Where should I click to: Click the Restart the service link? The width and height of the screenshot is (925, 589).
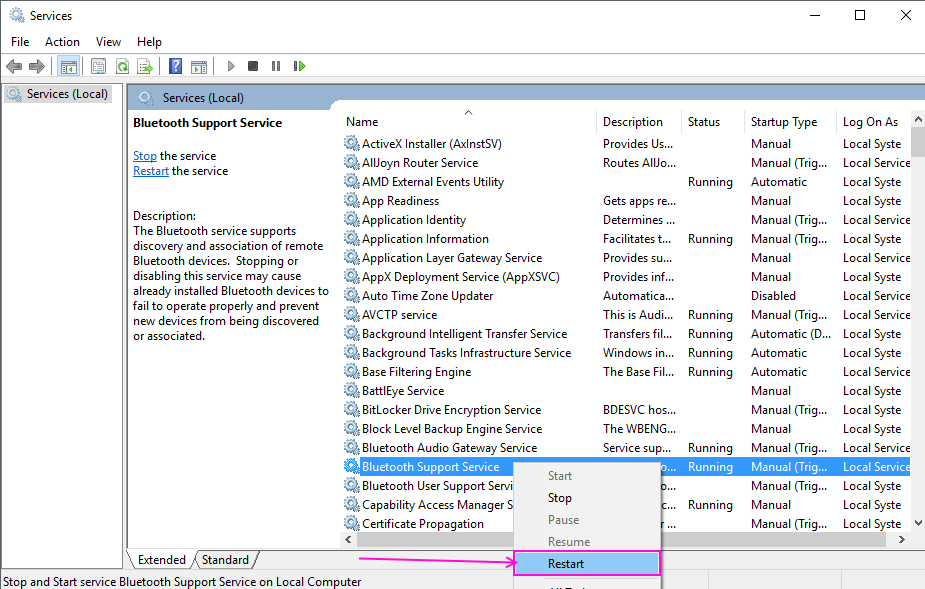151,171
